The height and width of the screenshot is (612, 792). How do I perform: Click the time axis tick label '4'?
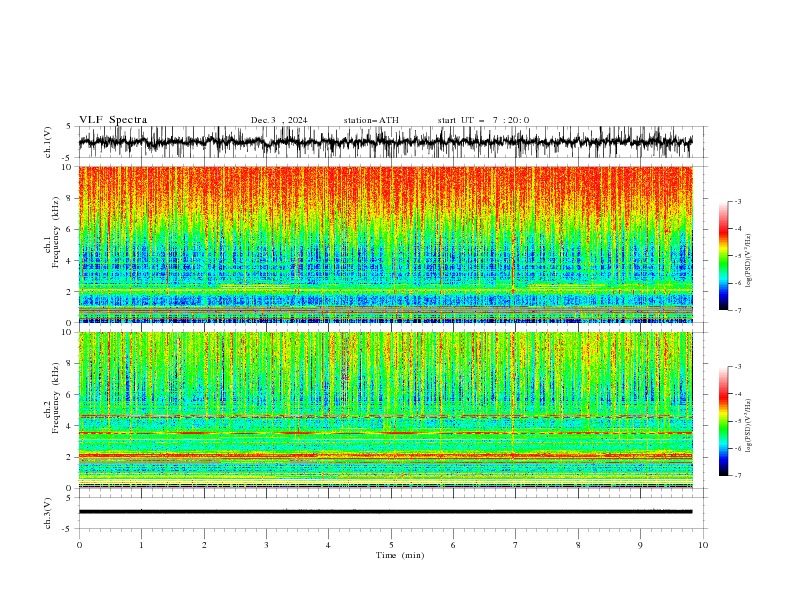[x=328, y=545]
